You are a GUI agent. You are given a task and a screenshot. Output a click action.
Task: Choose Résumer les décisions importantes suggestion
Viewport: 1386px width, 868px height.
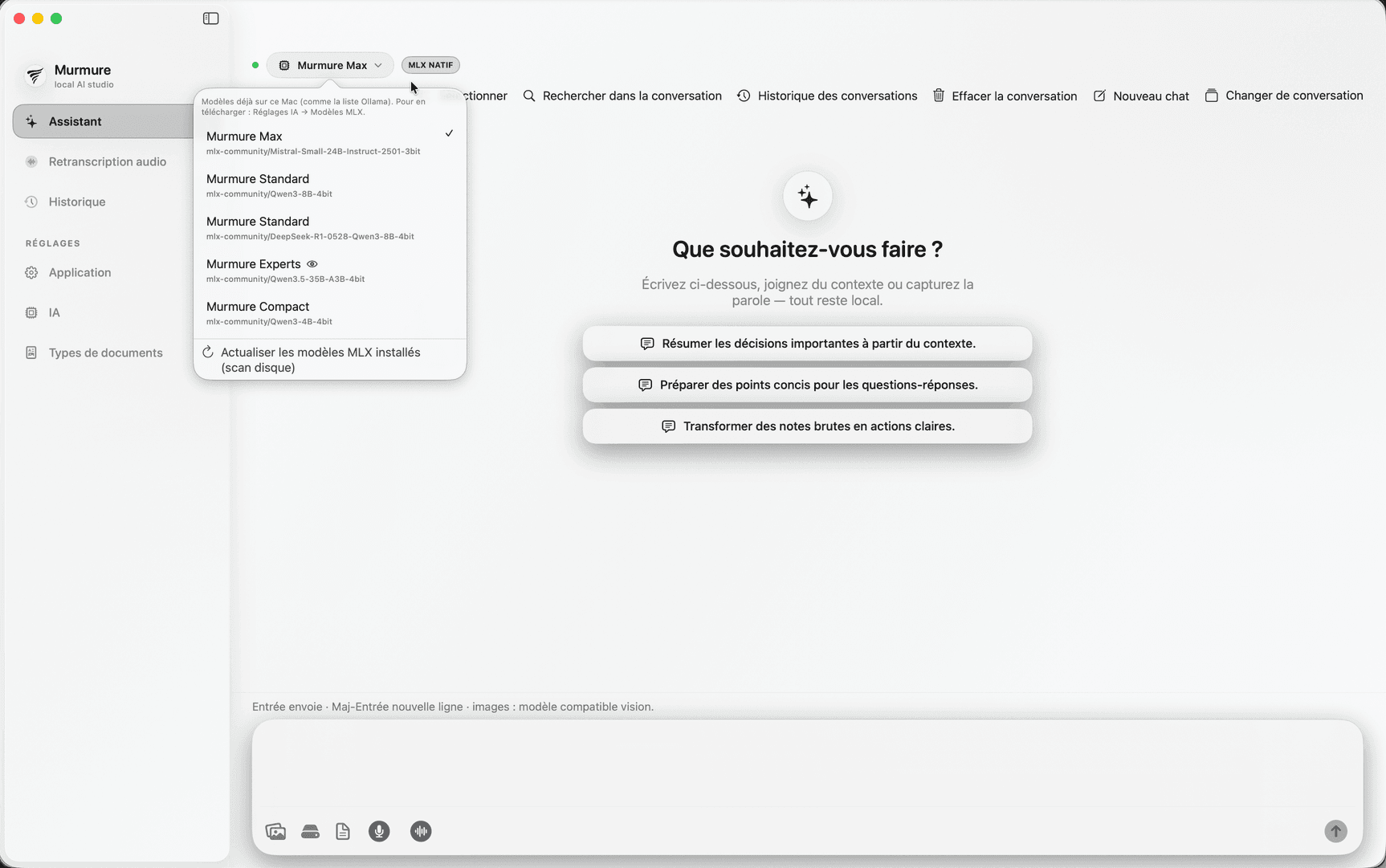pos(807,344)
